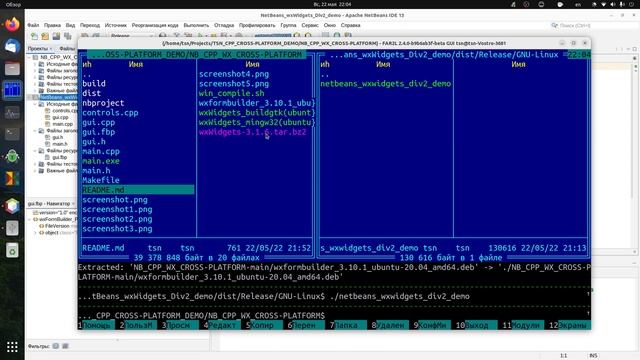The image size is (640, 360).
Task: Click the 1 Помощь function key button
Action: [96, 325]
